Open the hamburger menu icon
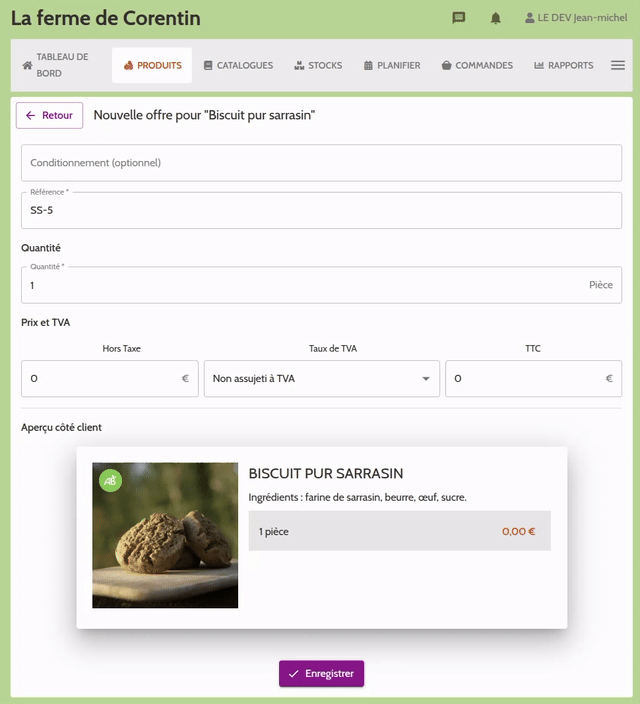640x704 pixels. click(618, 65)
